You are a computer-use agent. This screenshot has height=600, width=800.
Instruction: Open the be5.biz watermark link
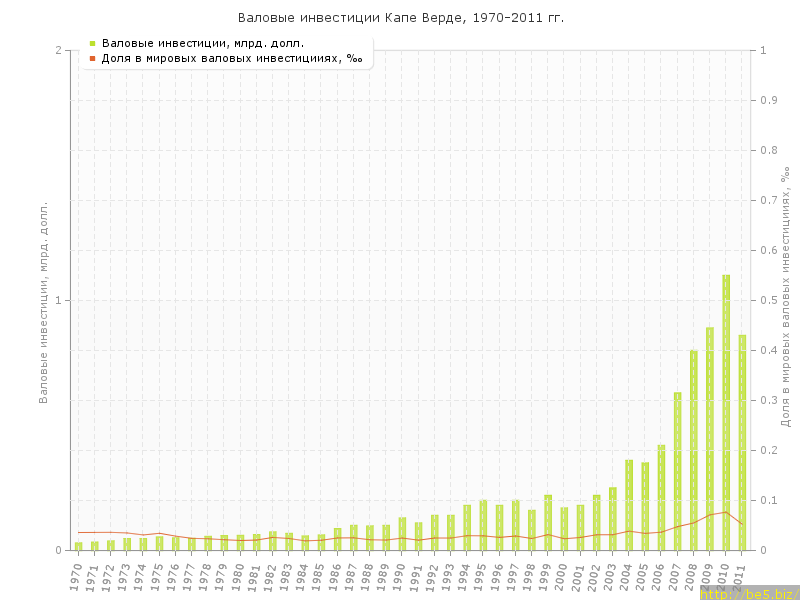click(x=748, y=594)
